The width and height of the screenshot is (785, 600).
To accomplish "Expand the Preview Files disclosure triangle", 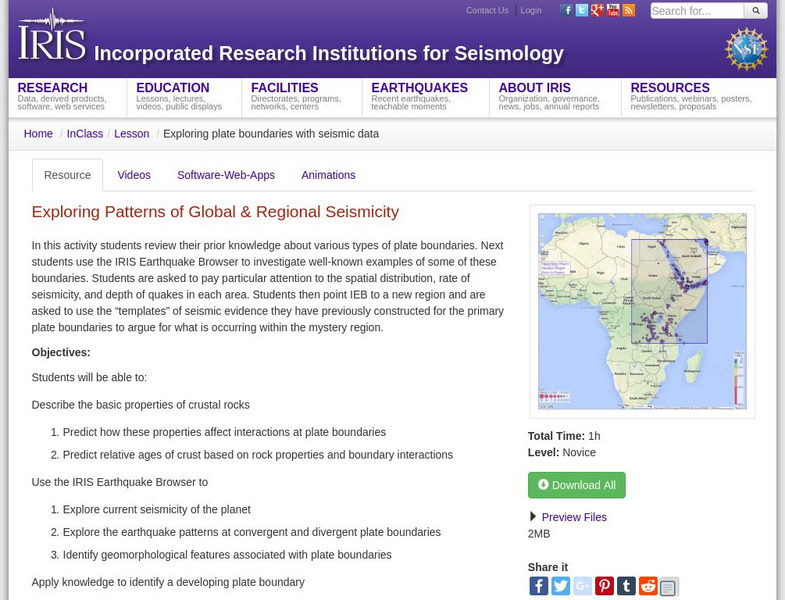I will 533,517.
